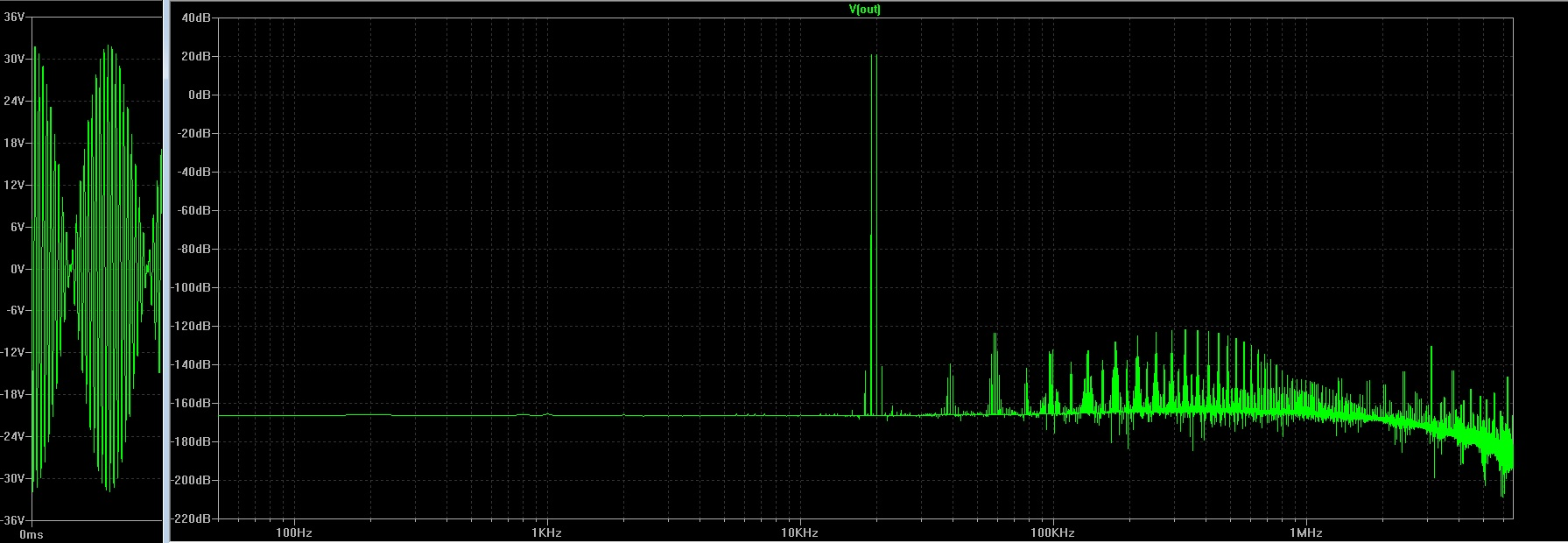Click the 0ms time axis label

(x=32, y=534)
